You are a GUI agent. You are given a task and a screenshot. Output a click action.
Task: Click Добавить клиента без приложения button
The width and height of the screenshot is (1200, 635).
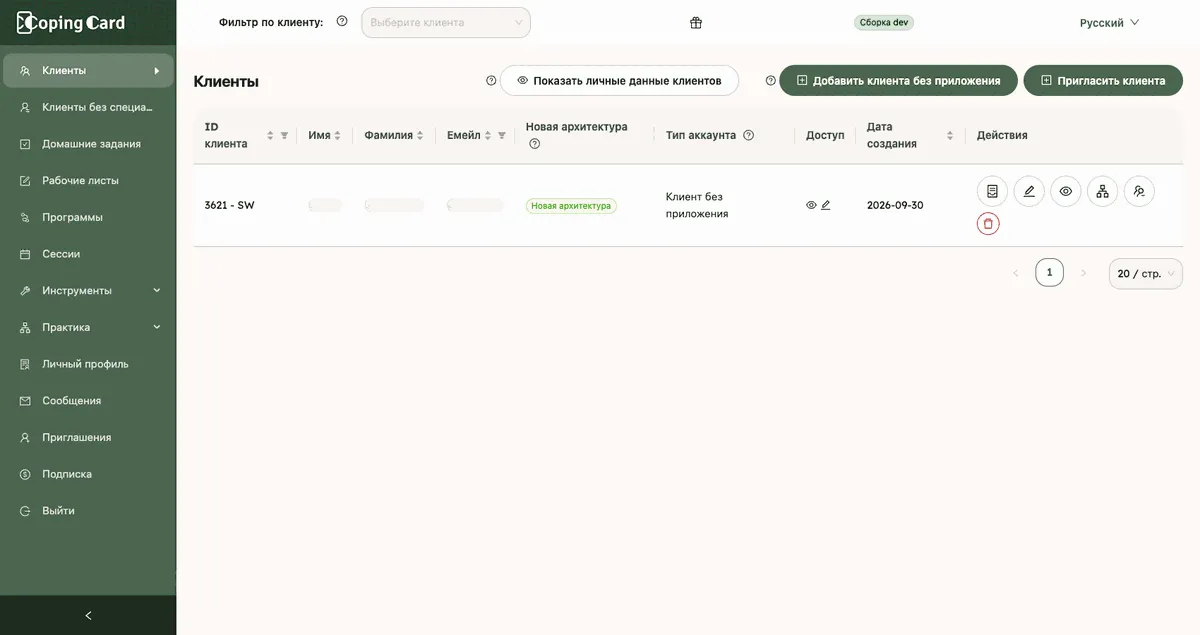898,81
